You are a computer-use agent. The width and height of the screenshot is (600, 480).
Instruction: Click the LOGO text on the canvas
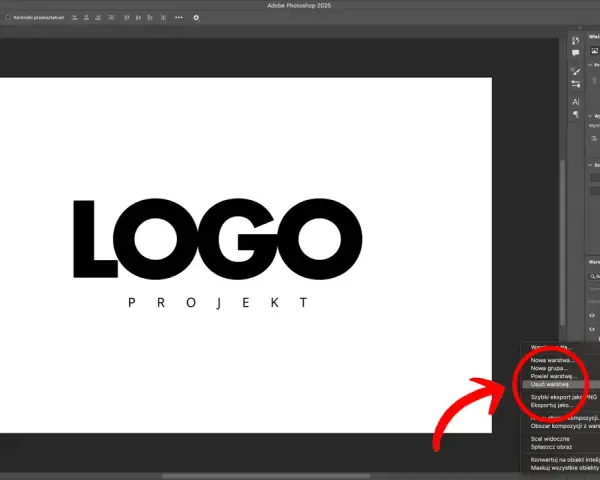pyautogui.click(x=218, y=239)
